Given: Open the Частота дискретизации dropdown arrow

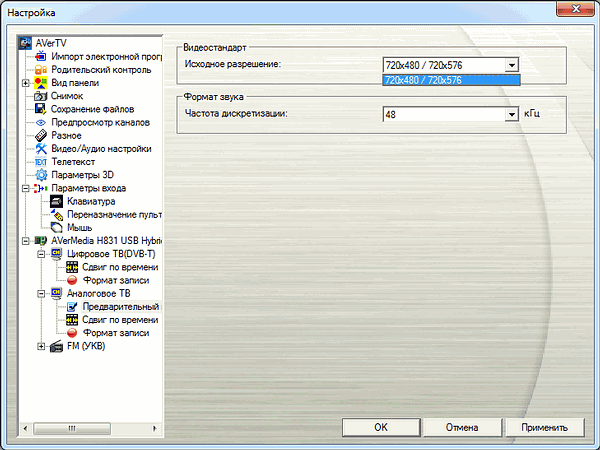Looking at the screenshot, I should pyautogui.click(x=511, y=114).
